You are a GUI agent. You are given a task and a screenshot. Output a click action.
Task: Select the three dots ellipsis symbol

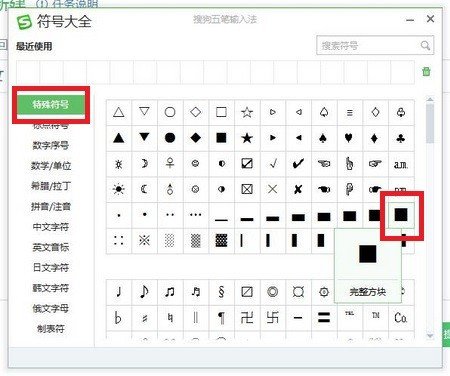tap(196, 215)
